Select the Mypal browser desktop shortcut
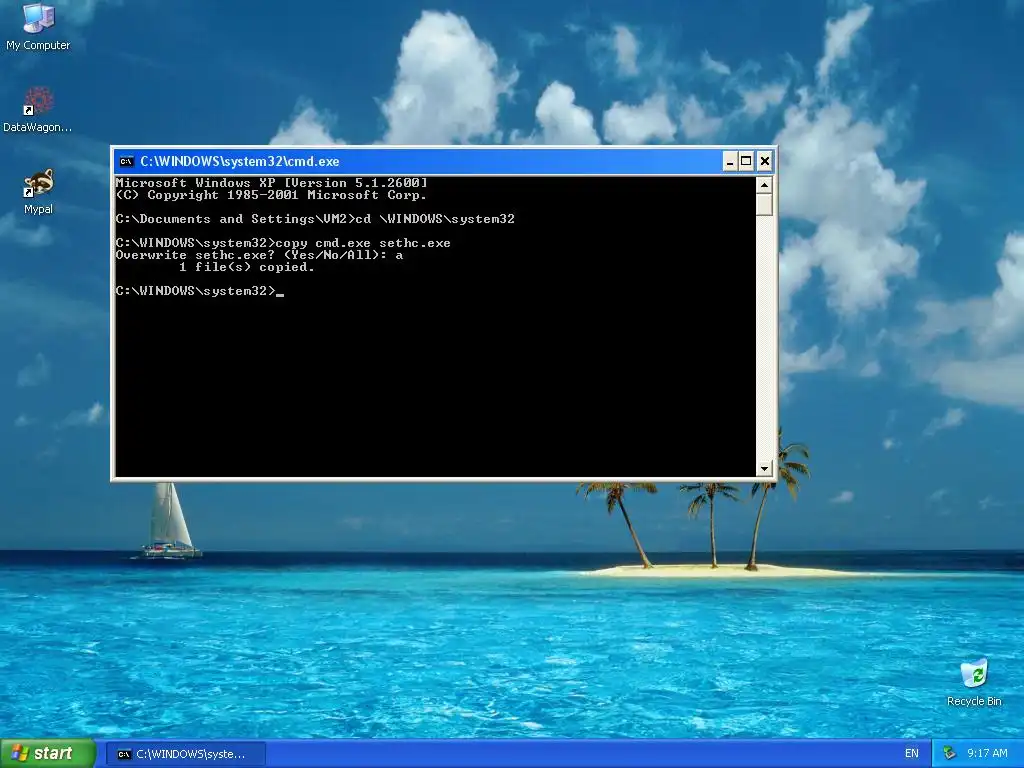This screenshot has height=768, width=1024. point(38,191)
